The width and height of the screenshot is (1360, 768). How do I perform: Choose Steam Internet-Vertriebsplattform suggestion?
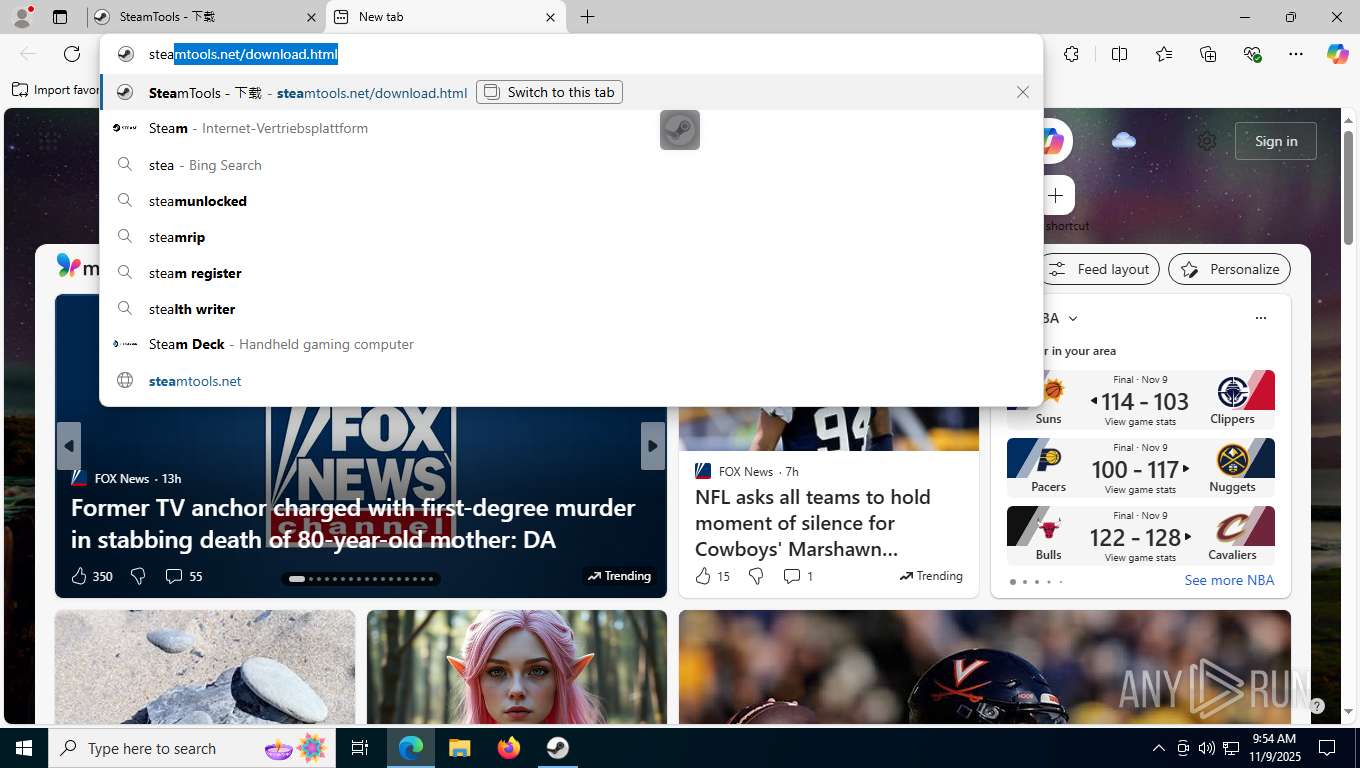[571, 128]
